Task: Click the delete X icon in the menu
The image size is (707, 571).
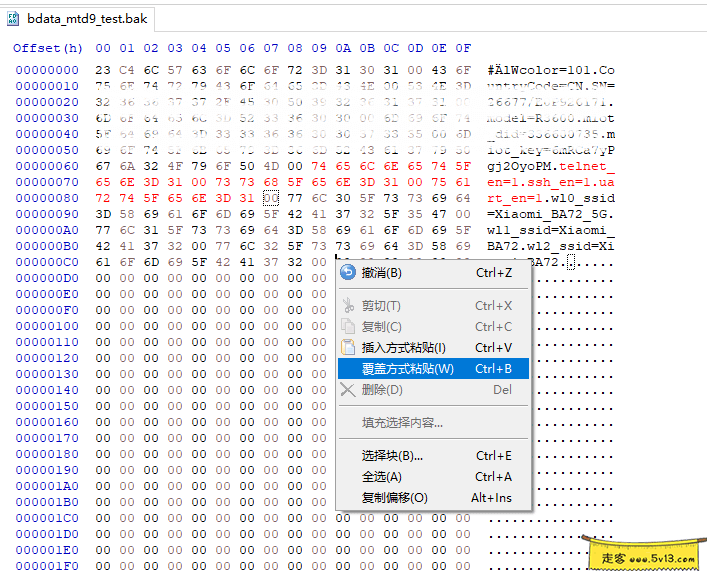Action: pyautogui.click(x=348, y=389)
